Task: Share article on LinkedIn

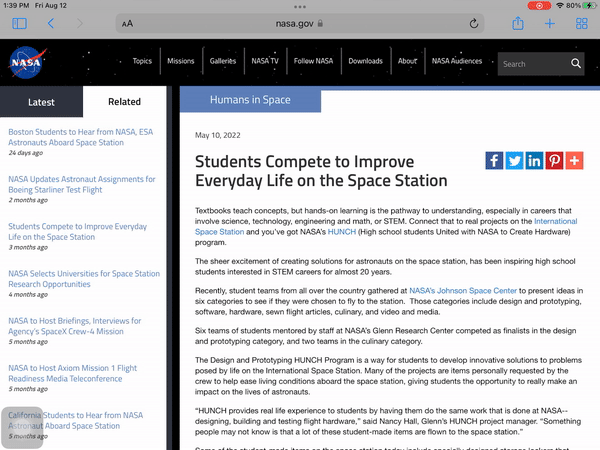Action: tap(534, 161)
